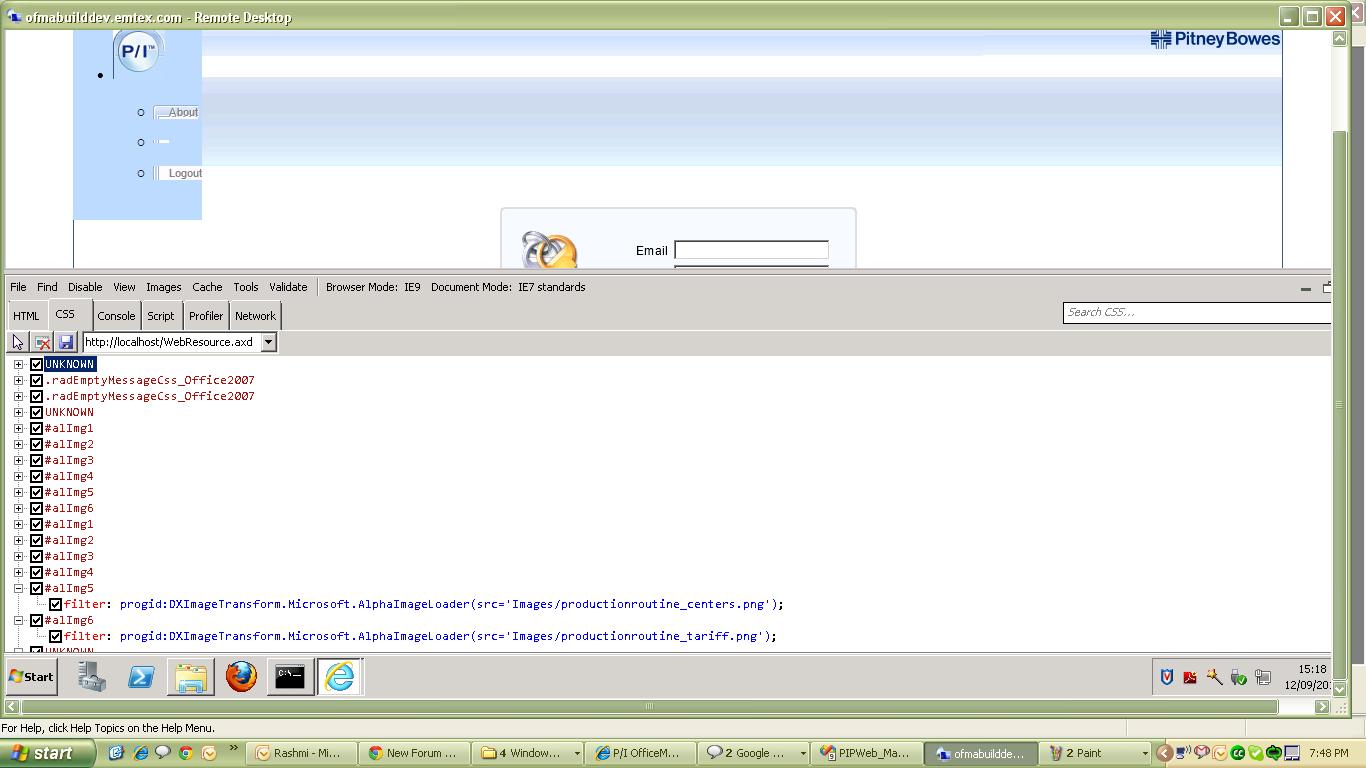
Task: Uncheck the expanded #alImg5 rule checkbox
Action: point(36,588)
